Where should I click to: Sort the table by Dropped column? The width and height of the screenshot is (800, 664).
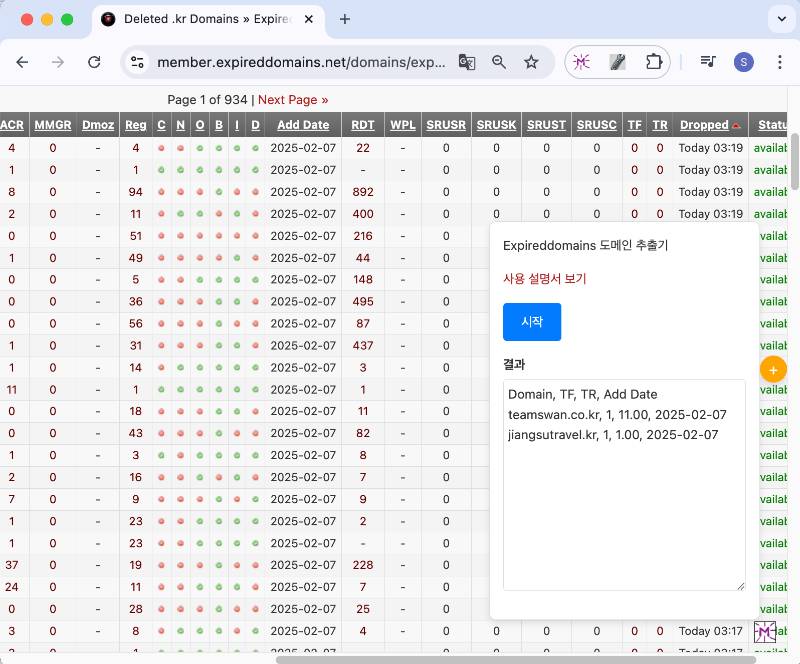tap(704, 125)
